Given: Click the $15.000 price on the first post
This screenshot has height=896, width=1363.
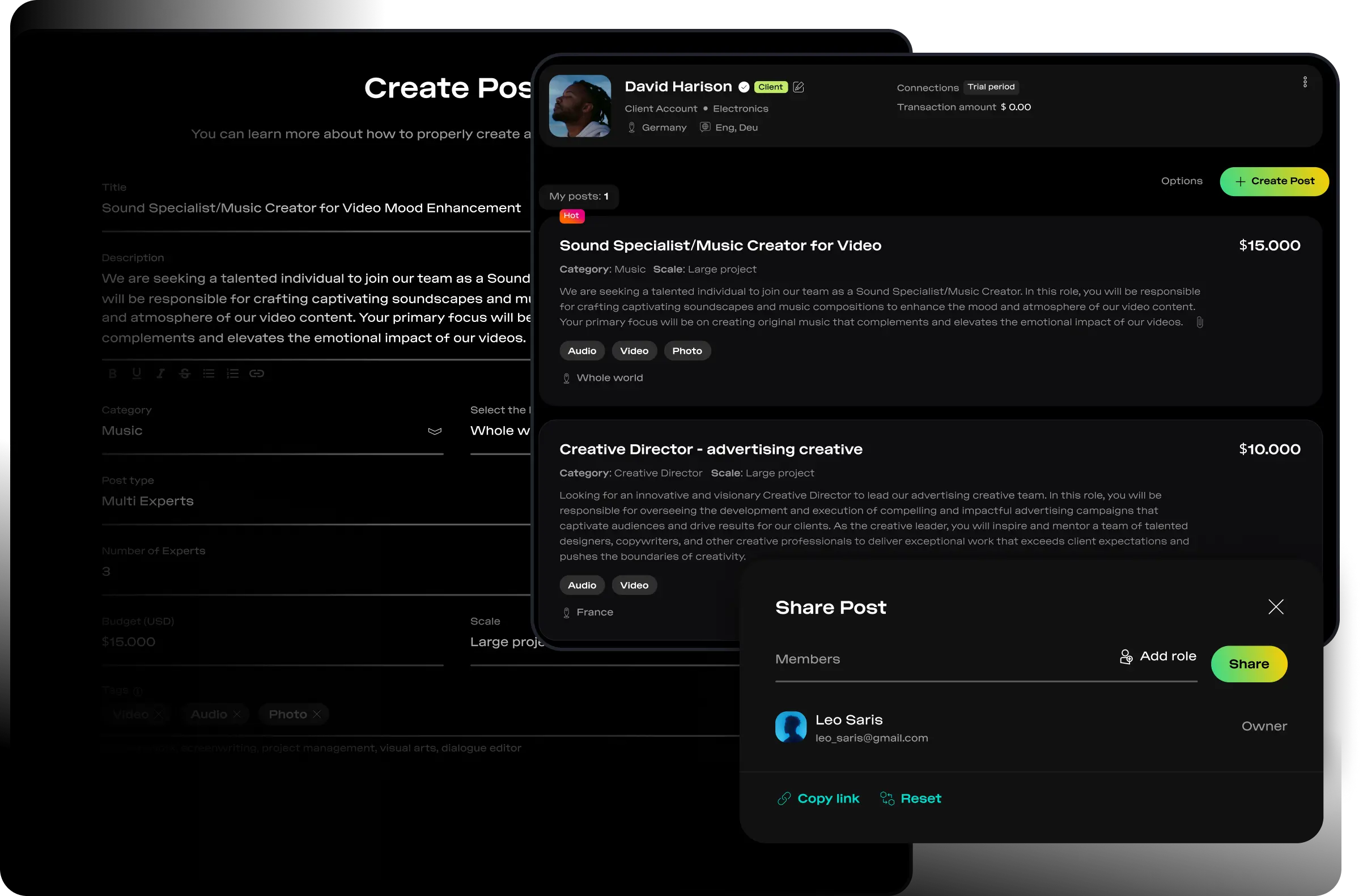Looking at the screenshot, I should click(1269, 245).
